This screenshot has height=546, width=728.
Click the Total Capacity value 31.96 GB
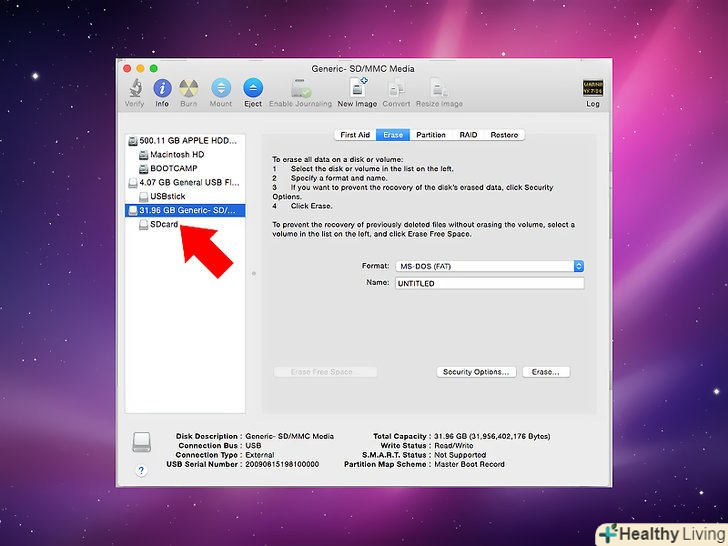(492, 436)
